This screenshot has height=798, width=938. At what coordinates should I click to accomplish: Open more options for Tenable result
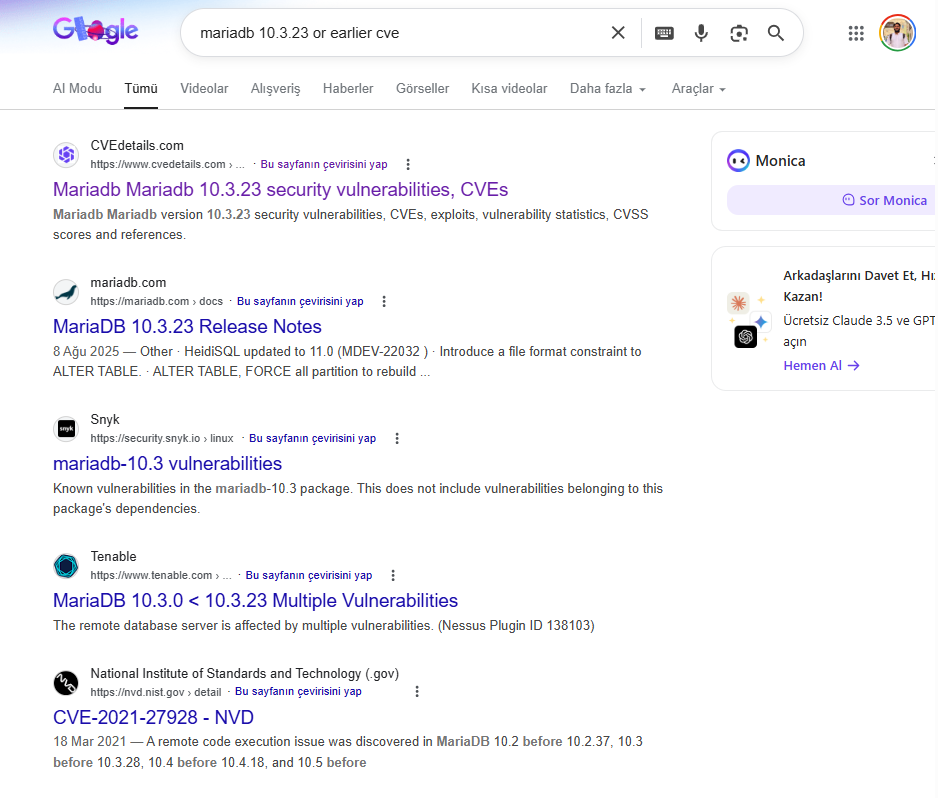point(393,575)
